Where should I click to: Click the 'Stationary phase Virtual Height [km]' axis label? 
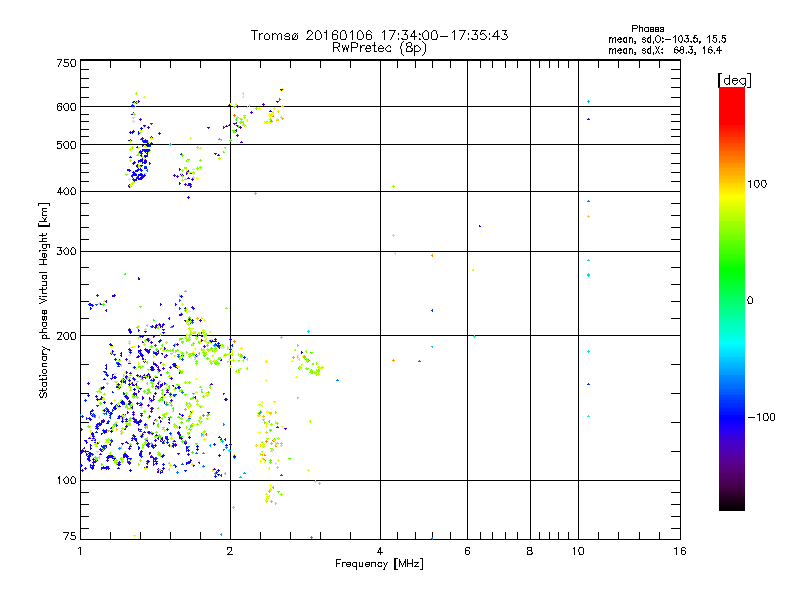click(x=43, y=301)
